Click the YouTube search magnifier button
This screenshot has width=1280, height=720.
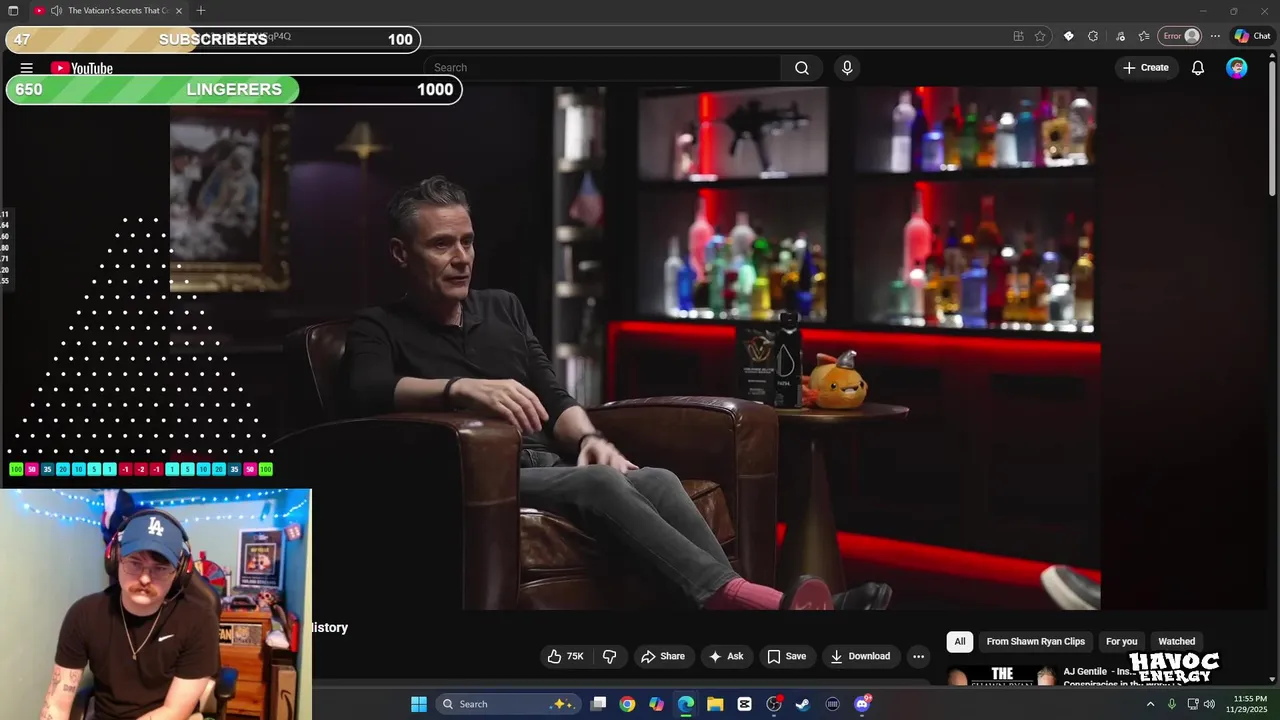pyautogui.click(x=802, y=68)
